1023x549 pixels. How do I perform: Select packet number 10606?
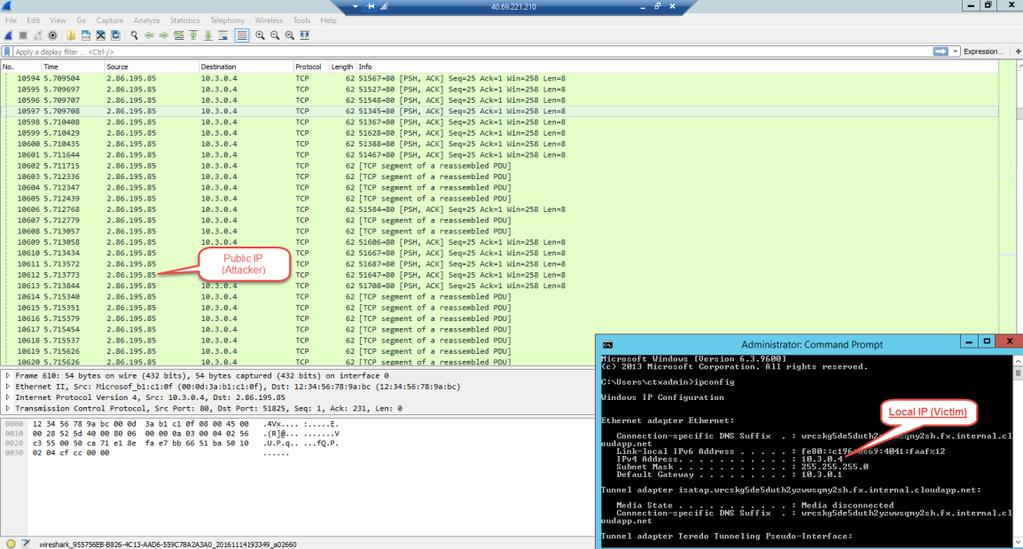(499, 210)
